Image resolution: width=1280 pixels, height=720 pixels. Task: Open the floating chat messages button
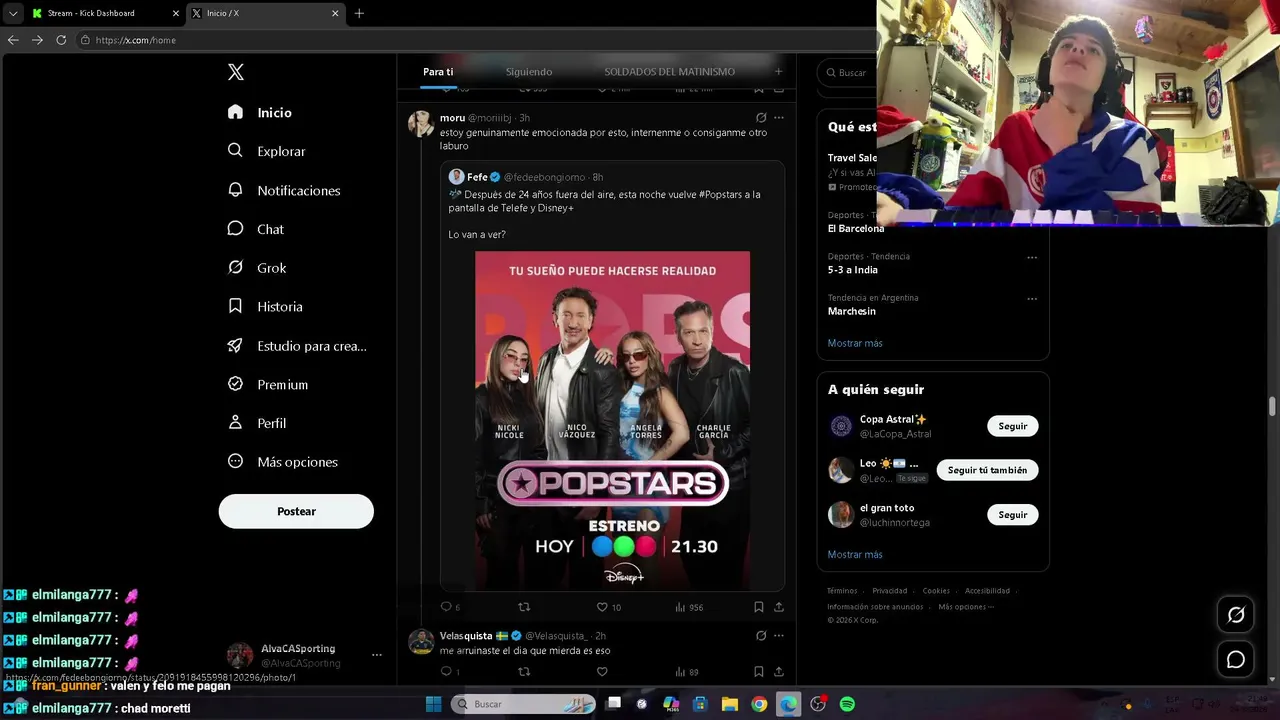coord(1236,660)
